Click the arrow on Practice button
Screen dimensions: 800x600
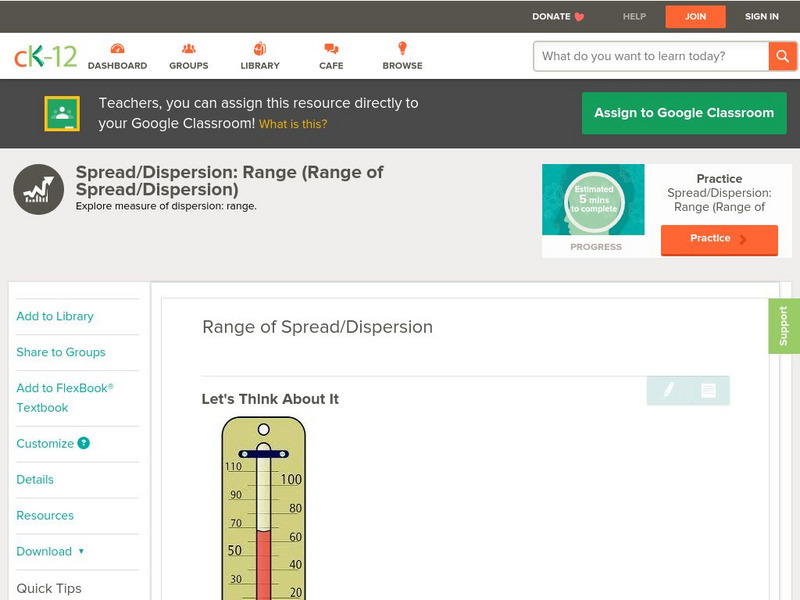[x=743, y=239]
